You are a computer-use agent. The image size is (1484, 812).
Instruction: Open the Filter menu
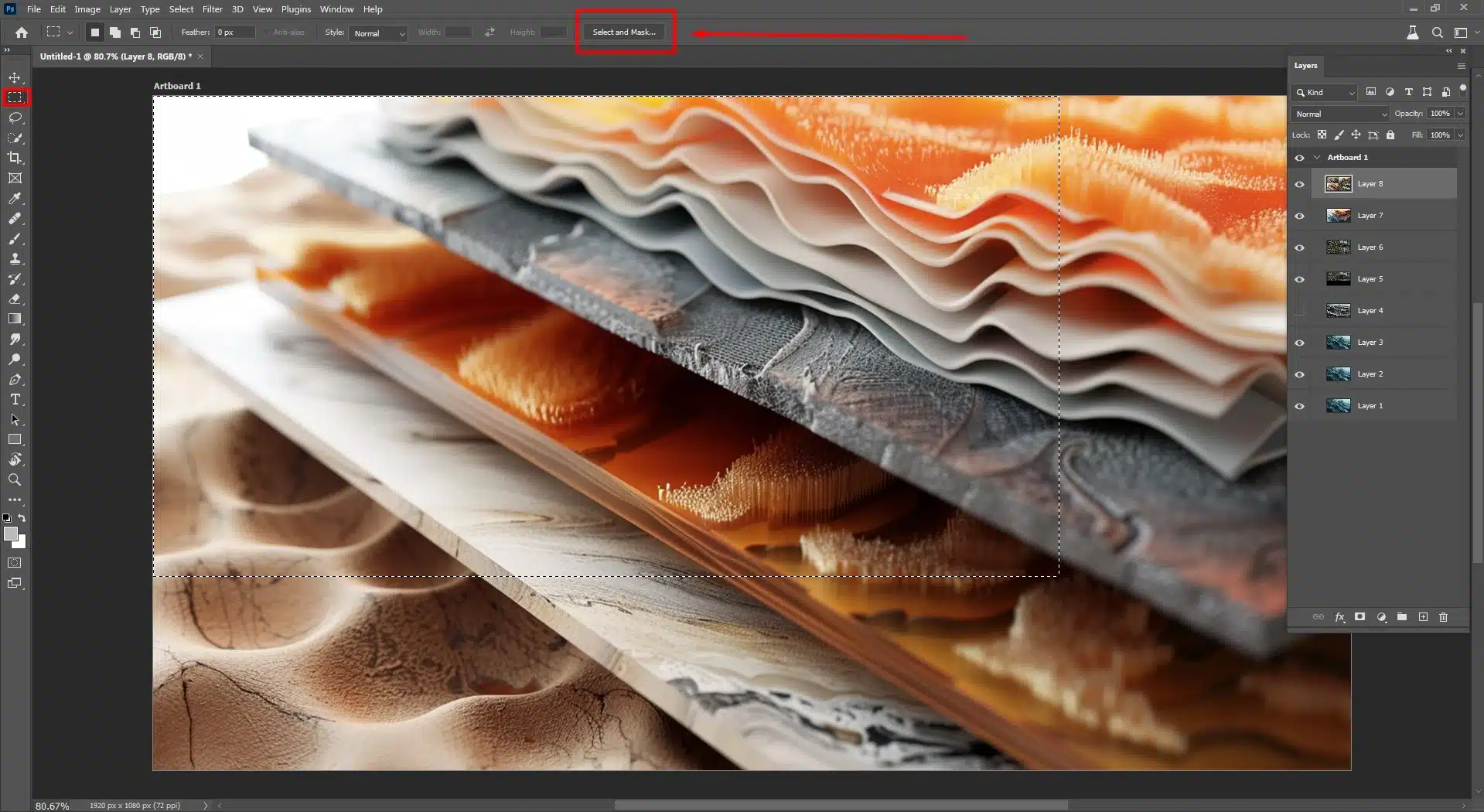pyautogui.click(x=212, y=9)
